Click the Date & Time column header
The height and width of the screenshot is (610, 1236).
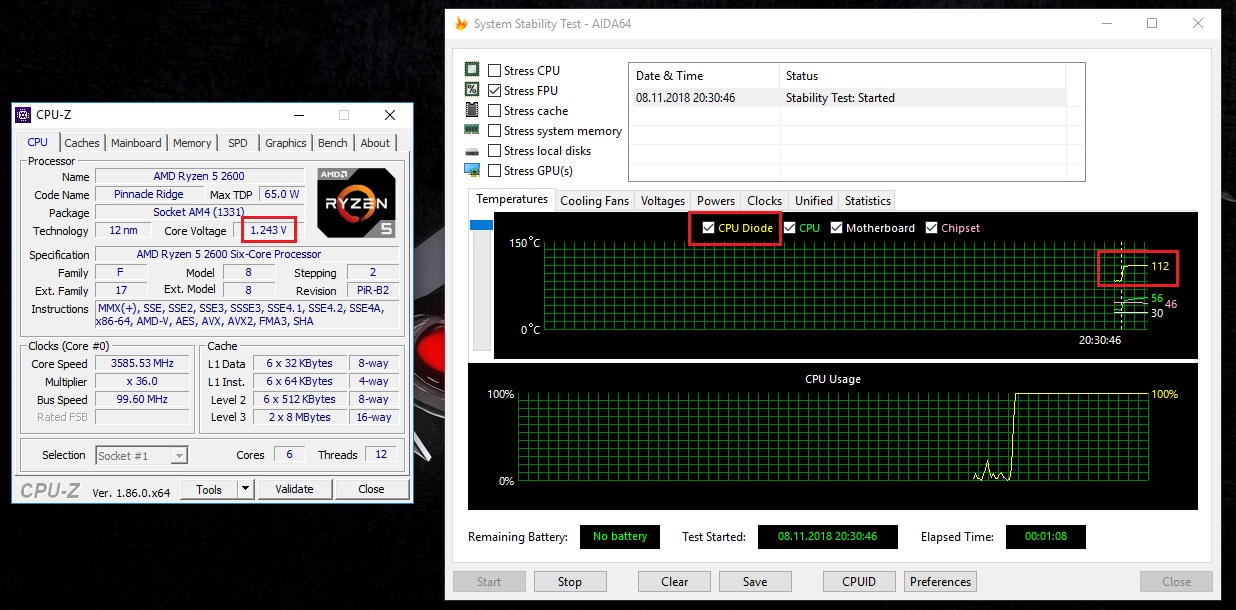click(704, 76)
